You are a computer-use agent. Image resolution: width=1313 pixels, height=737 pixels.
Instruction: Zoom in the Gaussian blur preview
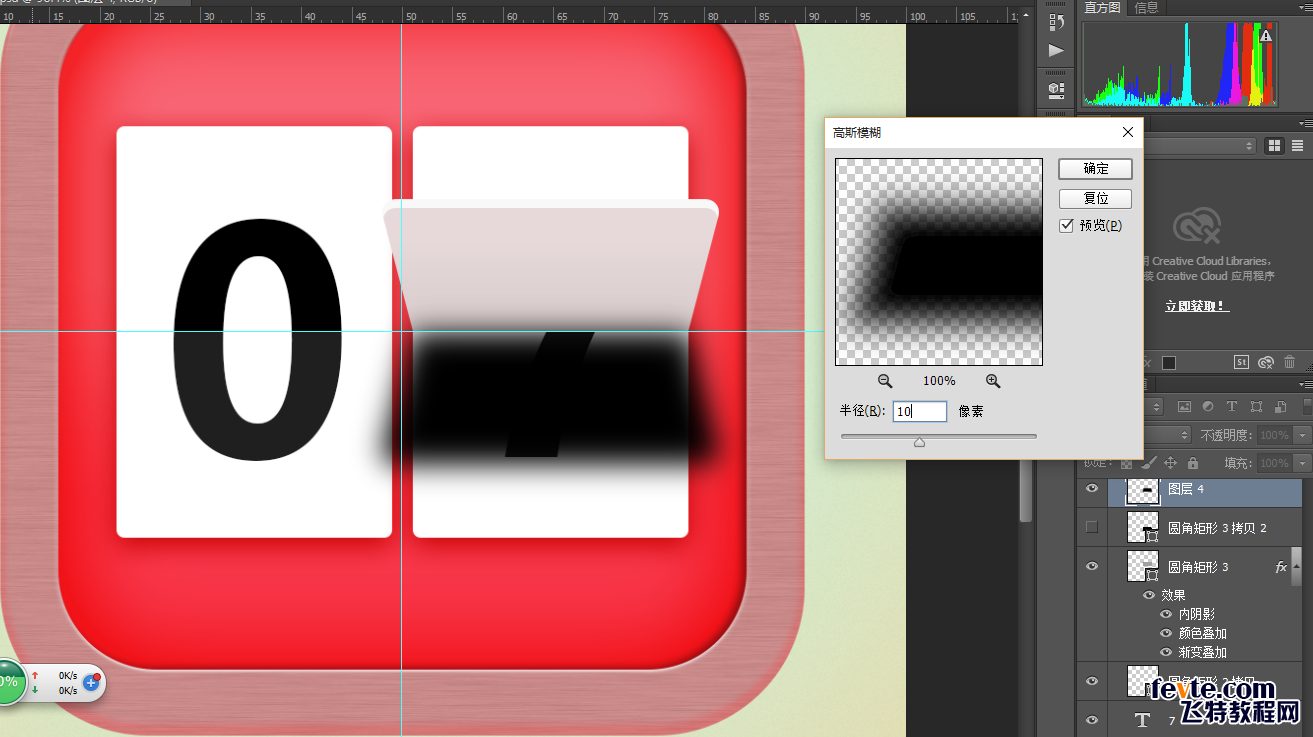point(993,381)
